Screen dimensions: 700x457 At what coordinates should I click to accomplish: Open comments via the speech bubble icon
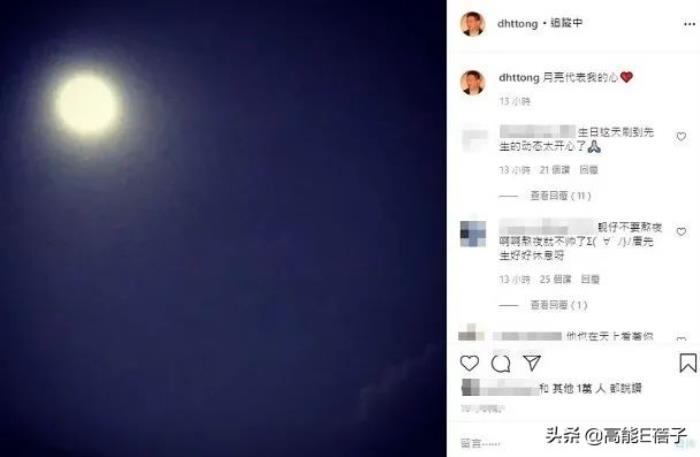click(500, 363)
